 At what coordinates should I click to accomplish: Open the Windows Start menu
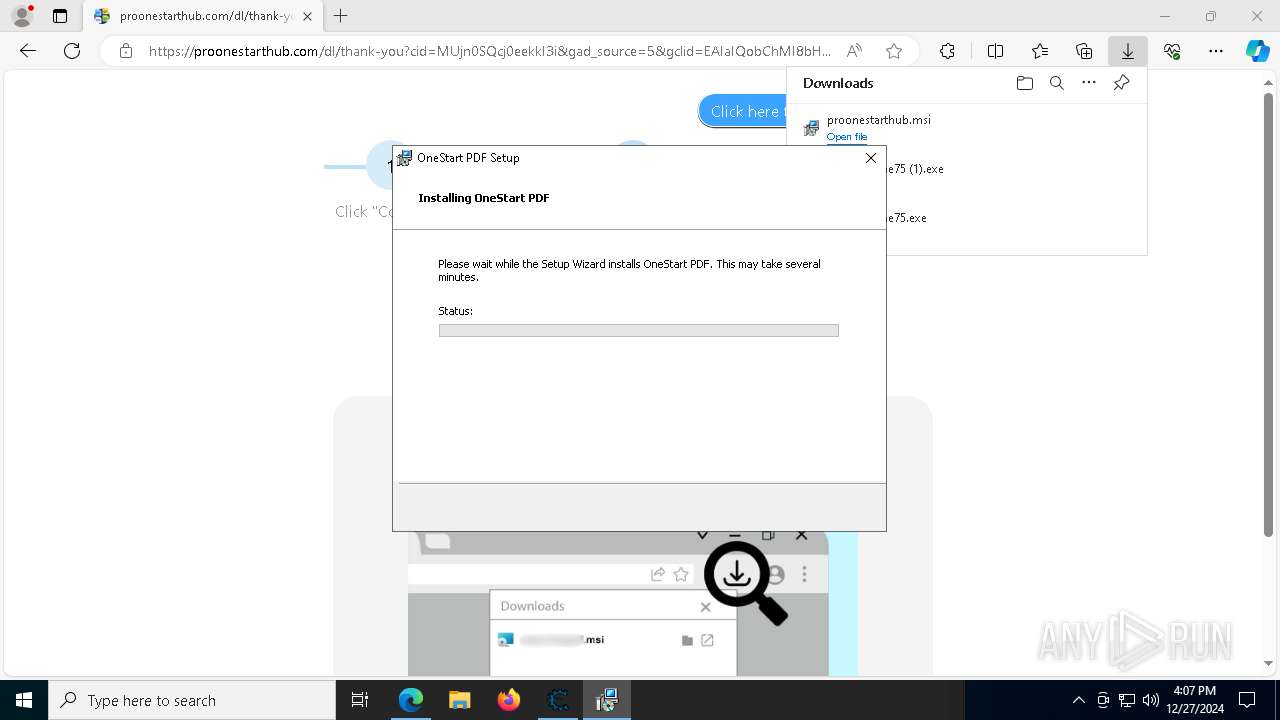click(24, 700)
